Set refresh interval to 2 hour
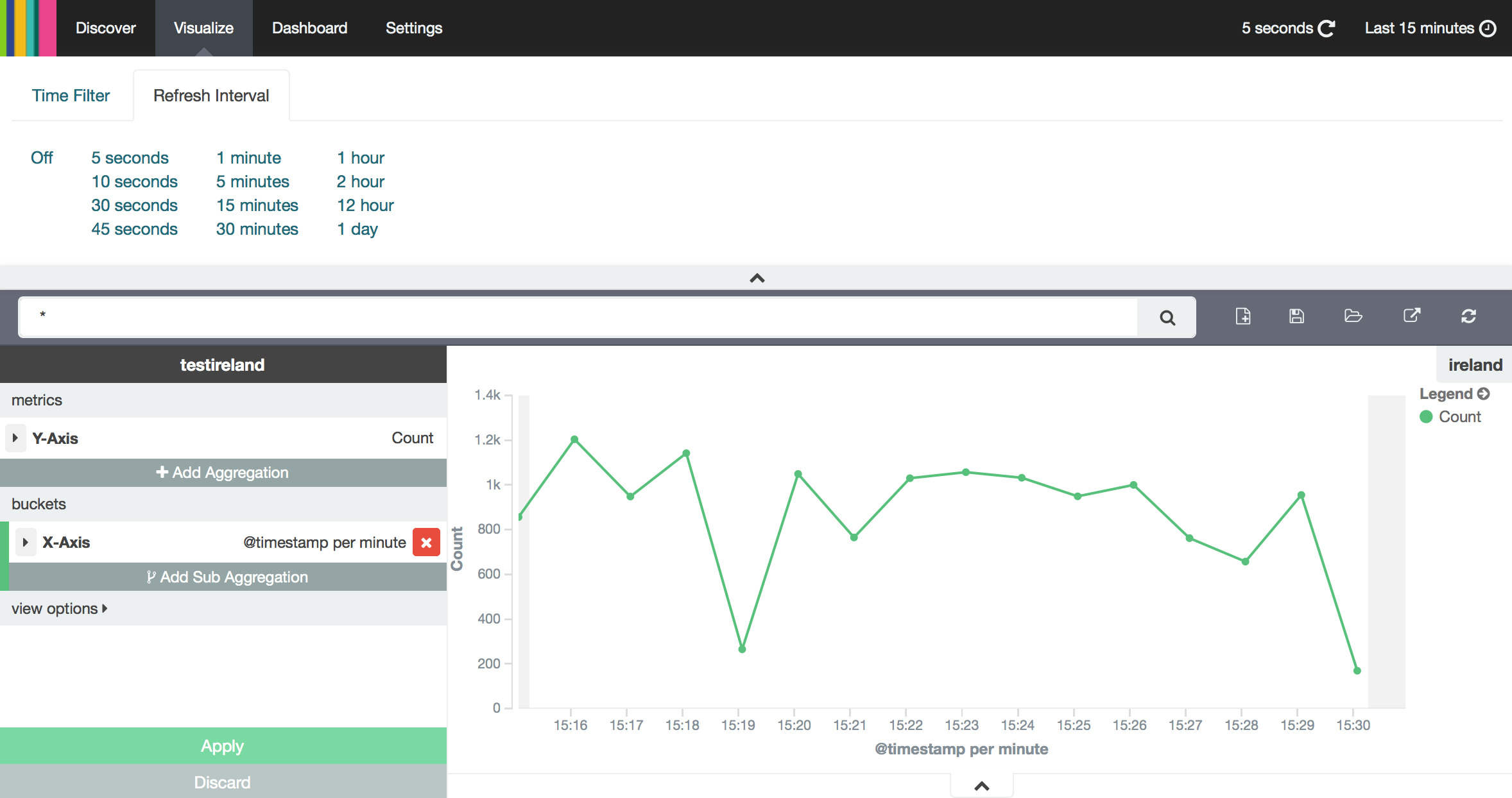 [361, 182]
